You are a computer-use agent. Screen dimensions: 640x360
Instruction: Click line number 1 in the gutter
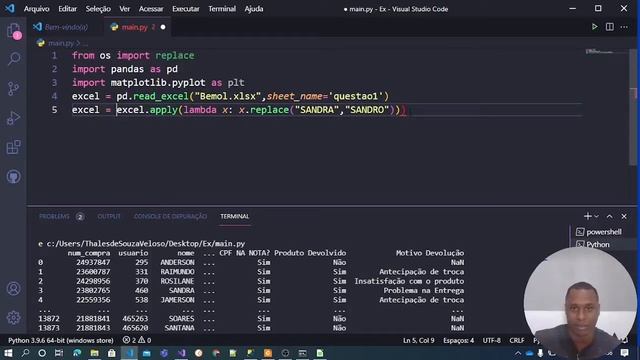(54, 56)
